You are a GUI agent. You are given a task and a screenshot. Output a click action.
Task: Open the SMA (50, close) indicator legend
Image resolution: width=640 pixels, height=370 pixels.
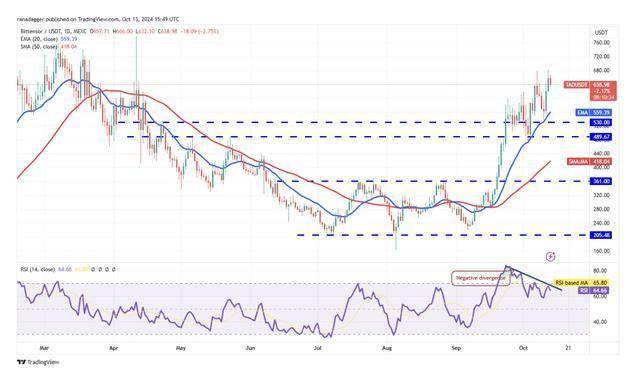[x=39, y=47]
